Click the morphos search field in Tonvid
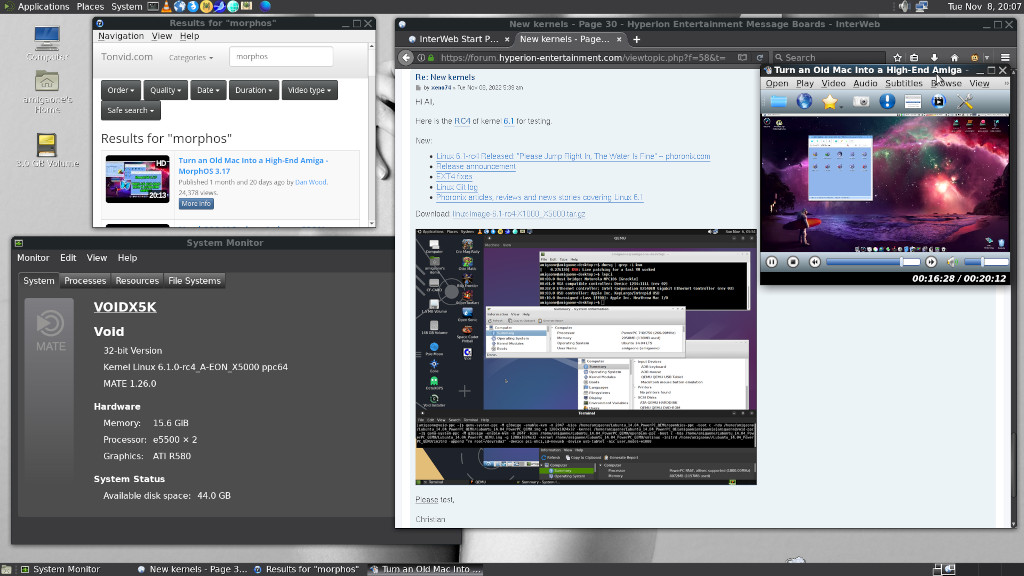Viewport: 1024px width, 576px height. [x=281, y=57]
